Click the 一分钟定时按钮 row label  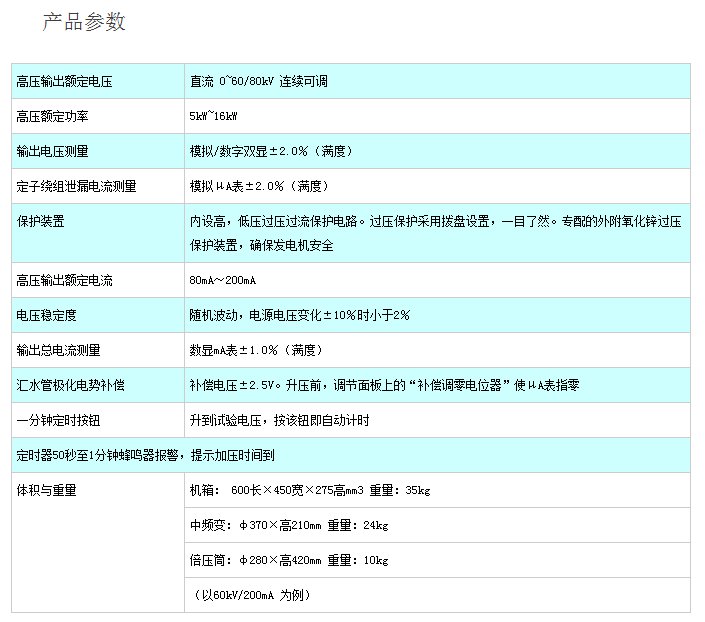(x=58, y=420)
